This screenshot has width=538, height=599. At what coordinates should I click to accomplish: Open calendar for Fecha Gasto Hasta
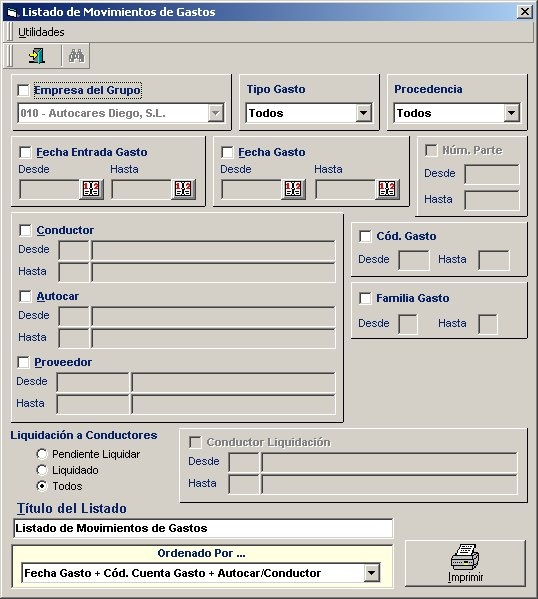[x=387, y=189]
